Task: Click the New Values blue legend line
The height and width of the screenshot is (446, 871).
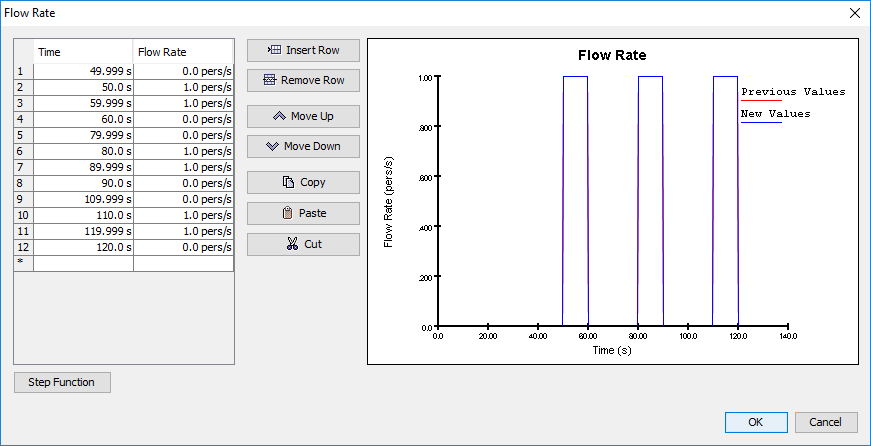Action: point(761,122)
